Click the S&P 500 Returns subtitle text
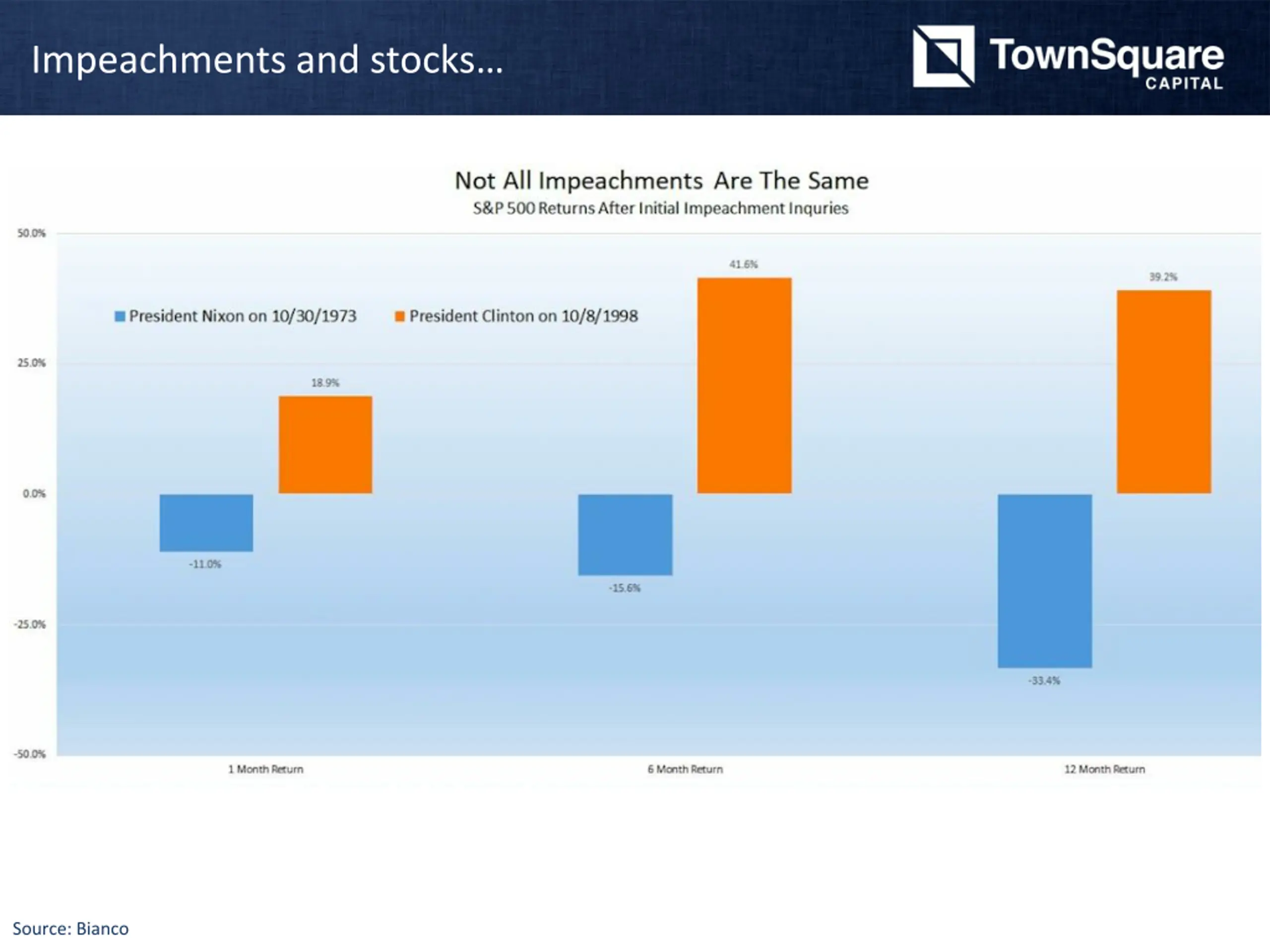Screen dimensions: 1270x952 660,208
